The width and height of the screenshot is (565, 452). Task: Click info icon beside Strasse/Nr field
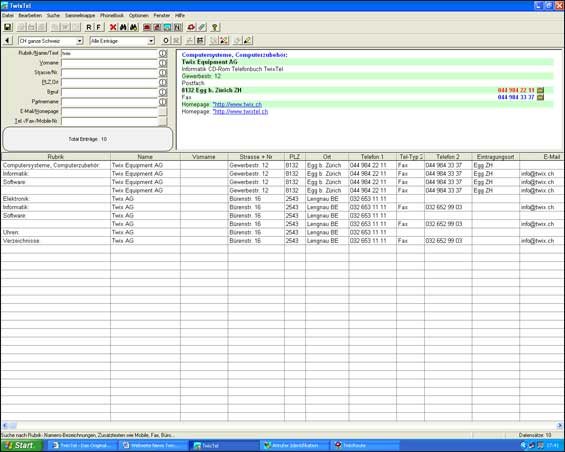point(163,73)
